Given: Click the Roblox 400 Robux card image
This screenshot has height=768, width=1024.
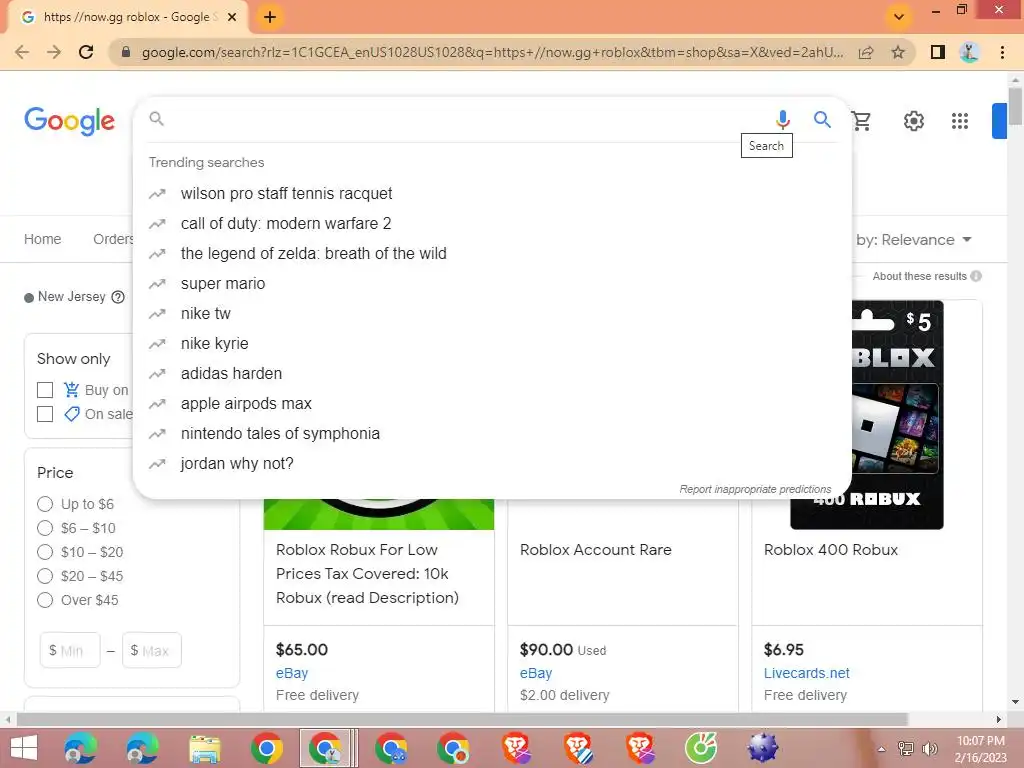Looking at the screenshot, I should coord(898,415).
